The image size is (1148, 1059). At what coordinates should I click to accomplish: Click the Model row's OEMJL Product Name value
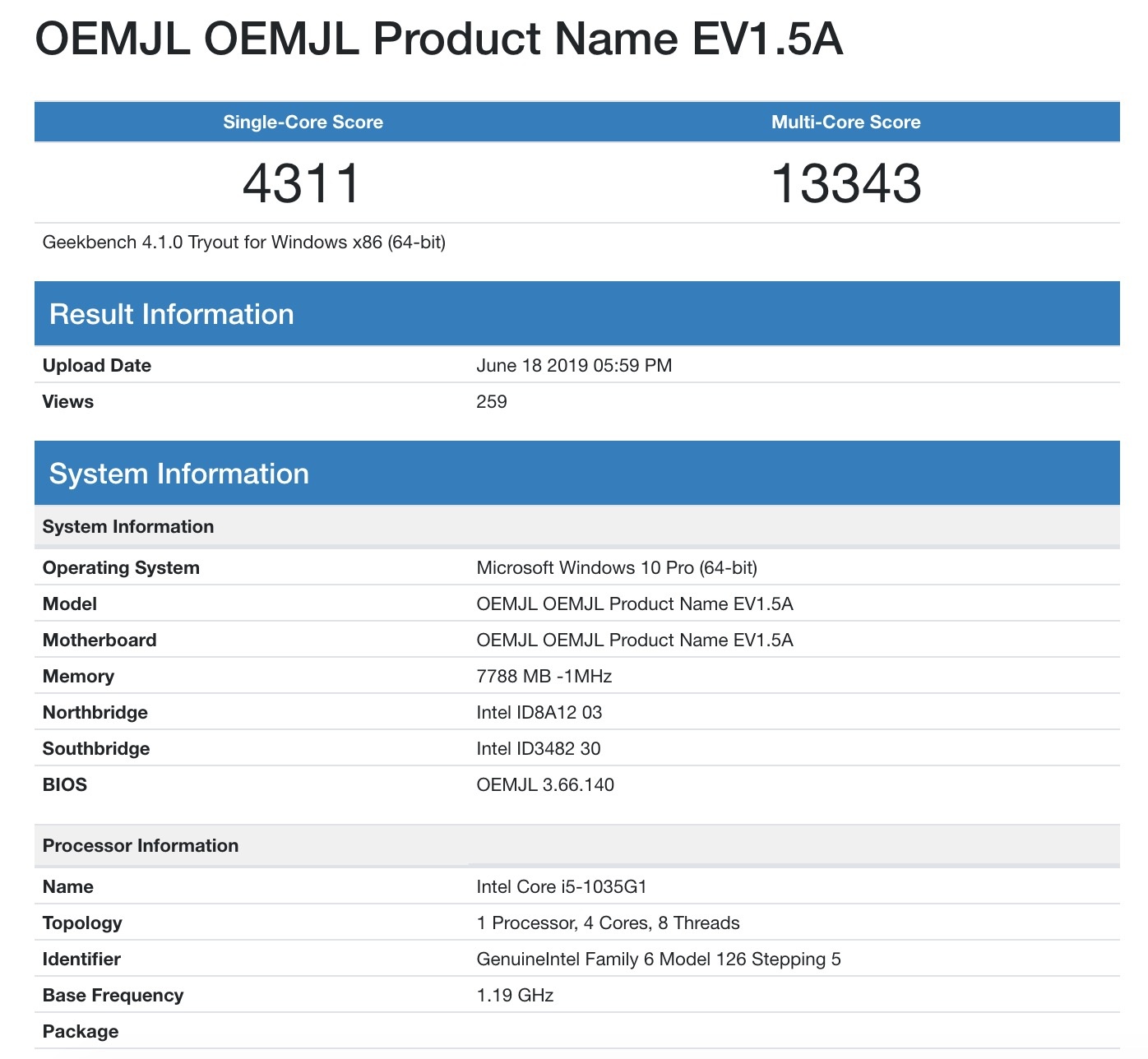coord(634,604)
